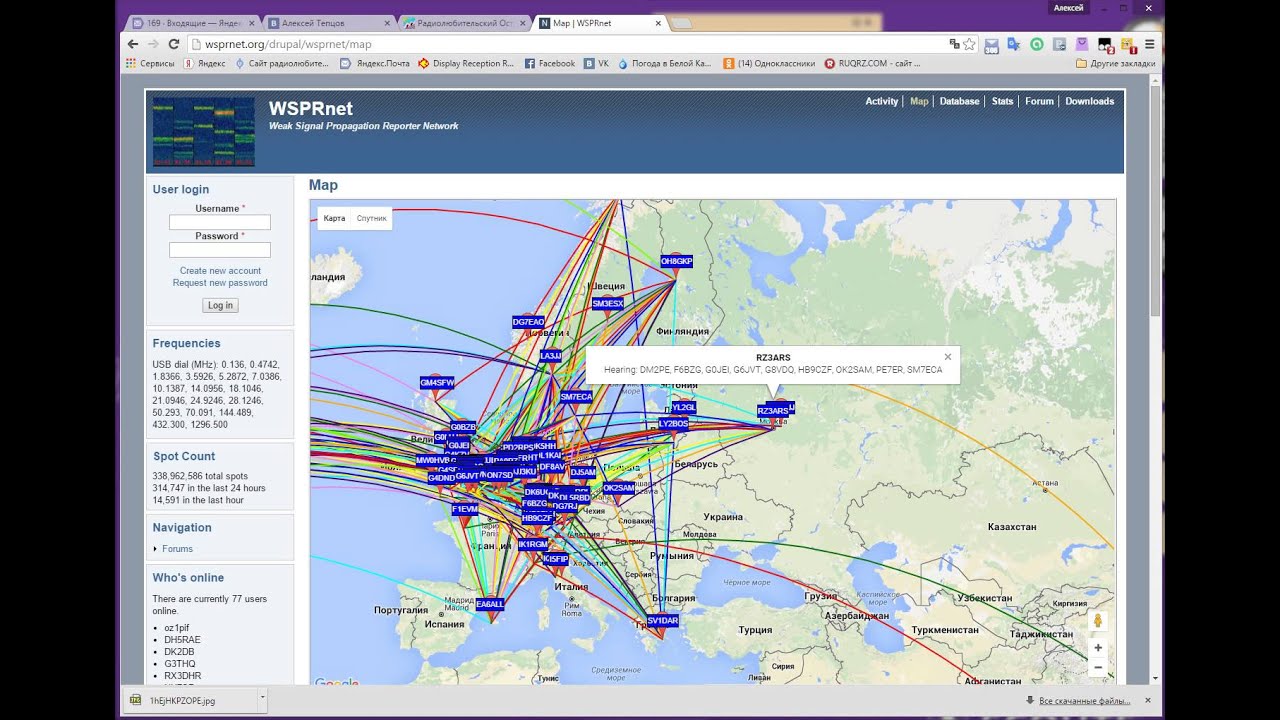Screen dimensions: 1280x720
Task: Open the purple shopping bag extension icon
Action: click(x=1081, y=44)
